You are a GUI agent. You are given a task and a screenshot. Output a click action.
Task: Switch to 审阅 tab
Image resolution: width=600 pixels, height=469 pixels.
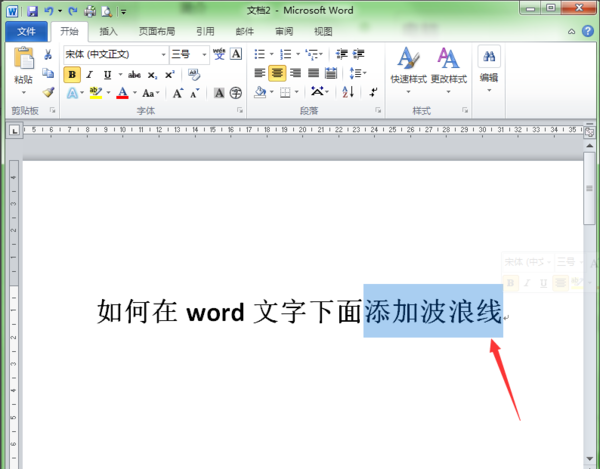[x=284, y=31]
